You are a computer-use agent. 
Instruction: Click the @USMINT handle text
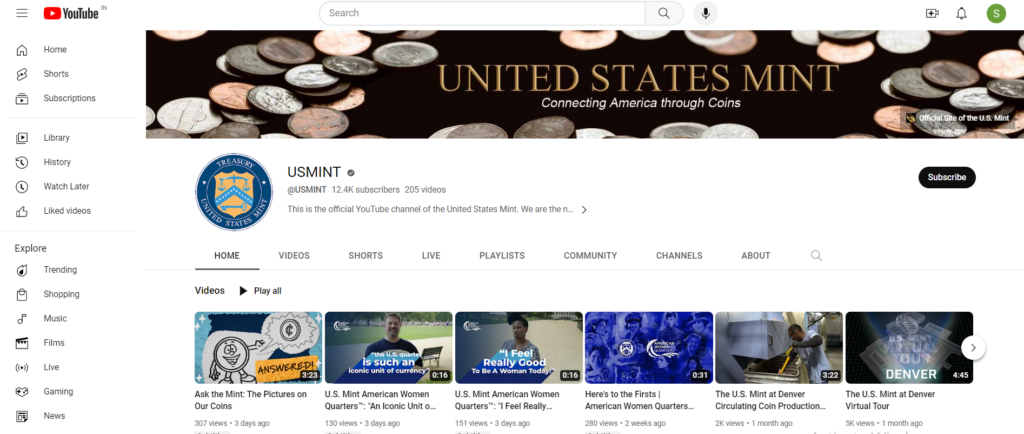[x=307, y=190]
